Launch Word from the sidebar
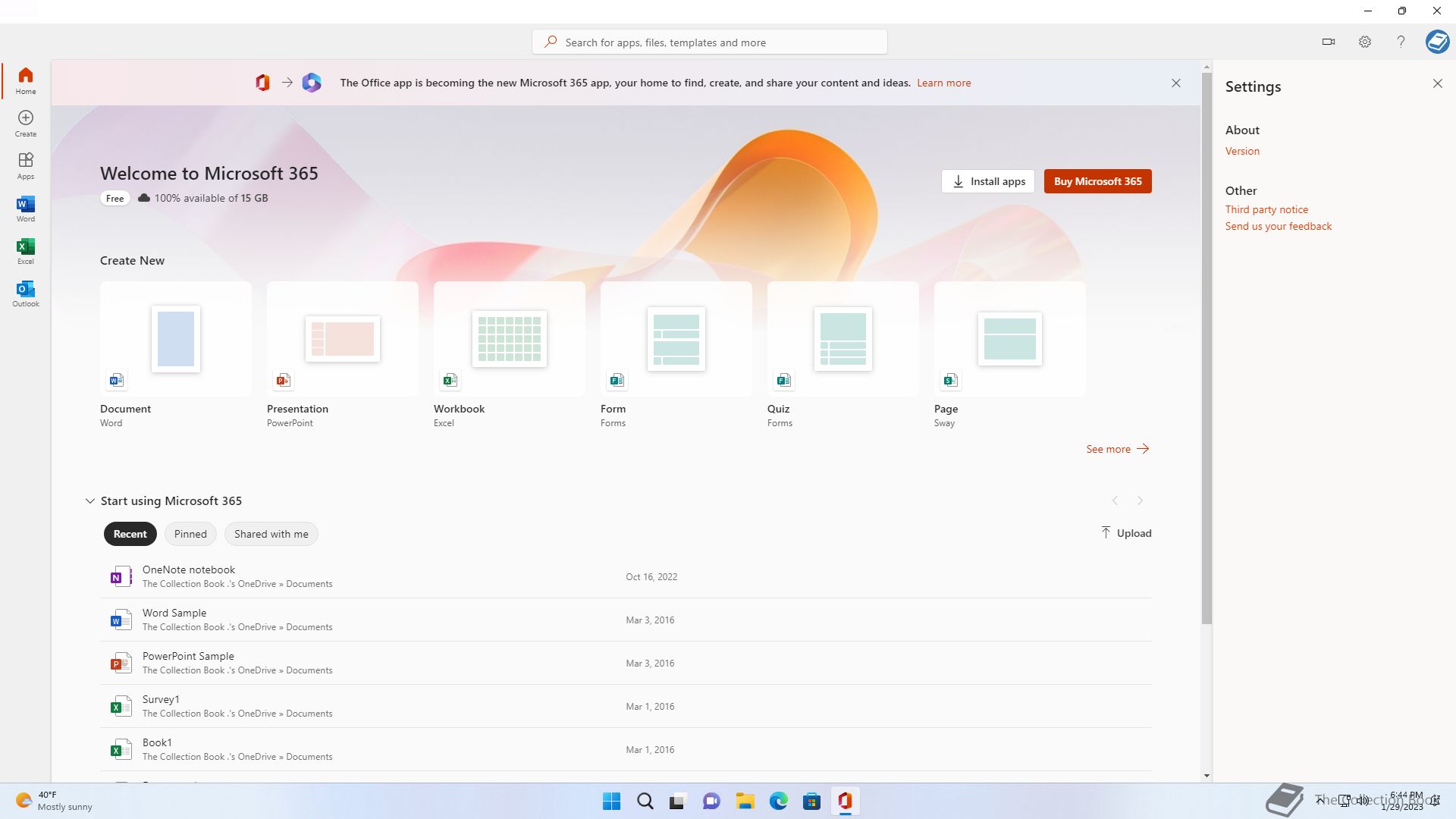Image resolution: width=1456 pixels, height=819 pixels. (x=26, y=208)
